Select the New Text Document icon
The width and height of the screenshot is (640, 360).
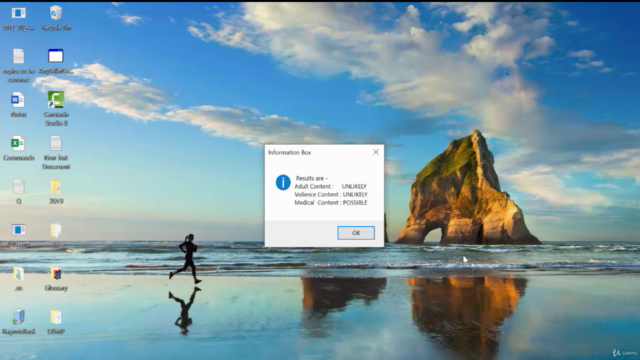(56, 153)
